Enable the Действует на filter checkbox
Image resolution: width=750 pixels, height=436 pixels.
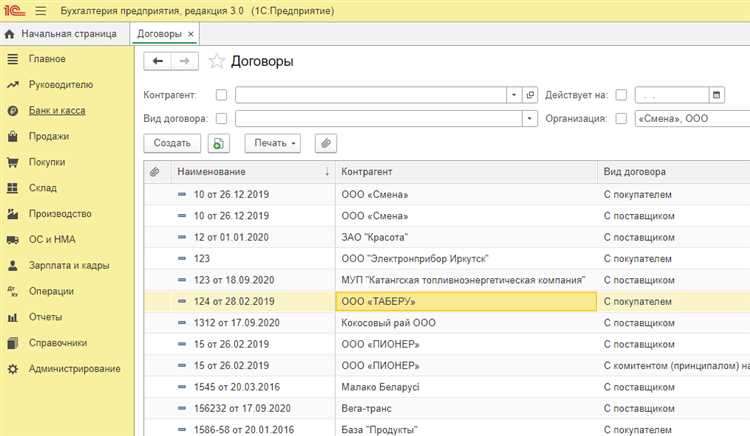point(621,95)
